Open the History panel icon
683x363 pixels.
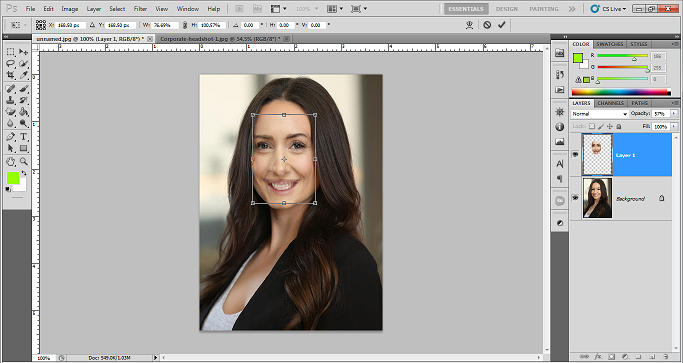click(x=560, y=75)
